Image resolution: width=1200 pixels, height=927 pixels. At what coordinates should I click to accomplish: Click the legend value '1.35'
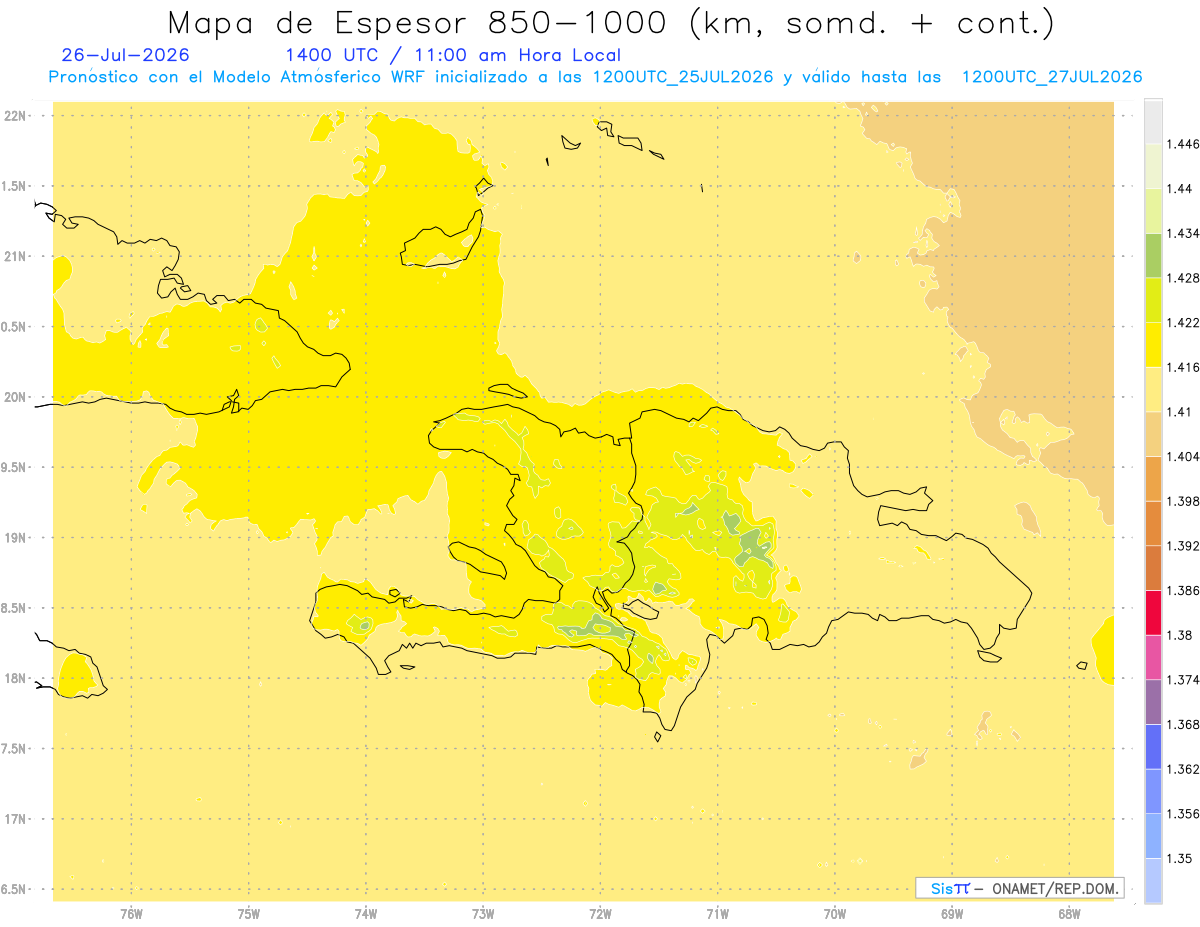coord(1181,858)
